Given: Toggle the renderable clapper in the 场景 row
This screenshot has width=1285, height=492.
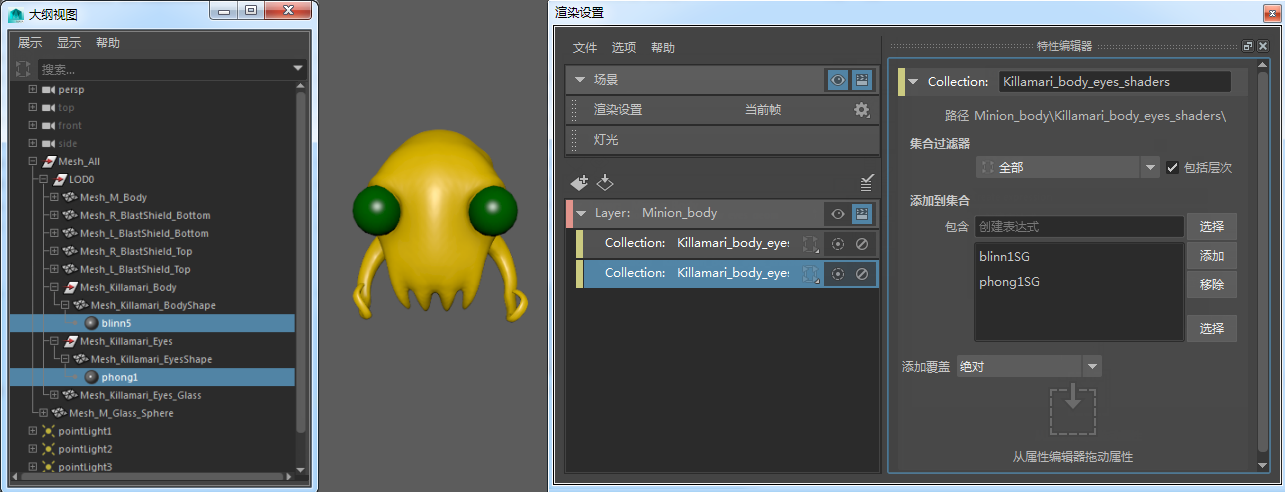Looking at the screenshot, I should click(x=861, y=80).
